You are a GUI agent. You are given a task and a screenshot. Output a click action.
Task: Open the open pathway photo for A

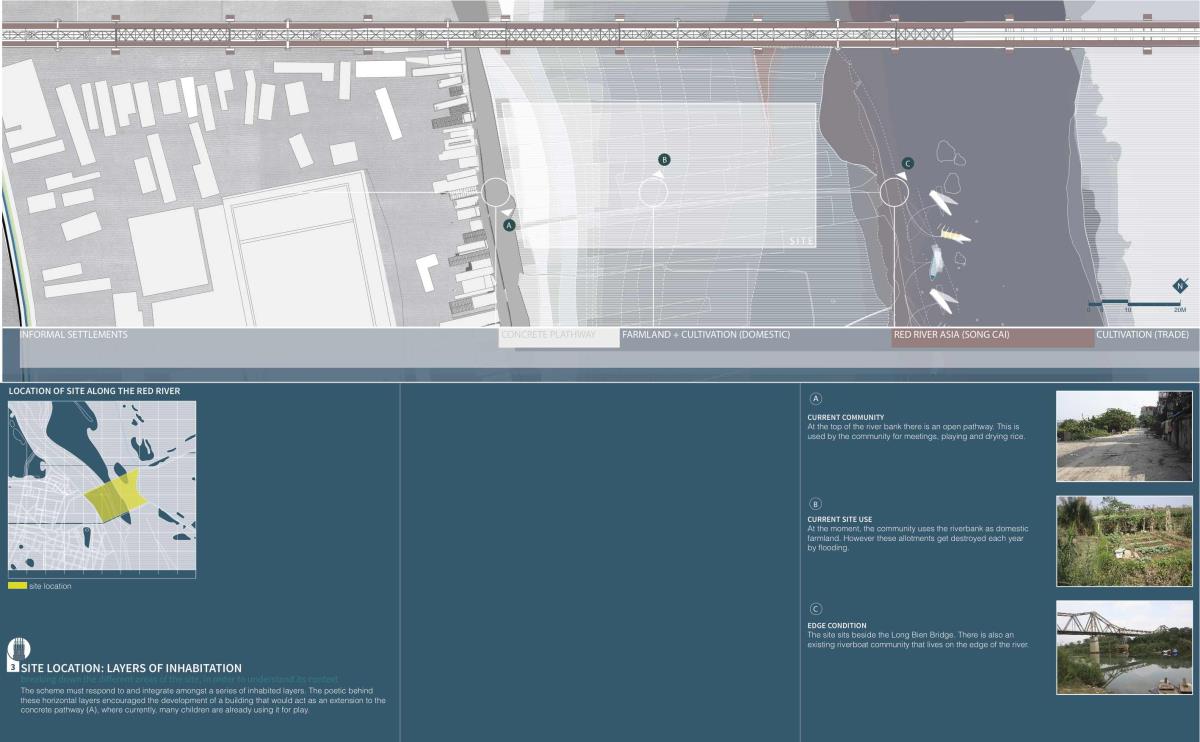coord(1124,436)
